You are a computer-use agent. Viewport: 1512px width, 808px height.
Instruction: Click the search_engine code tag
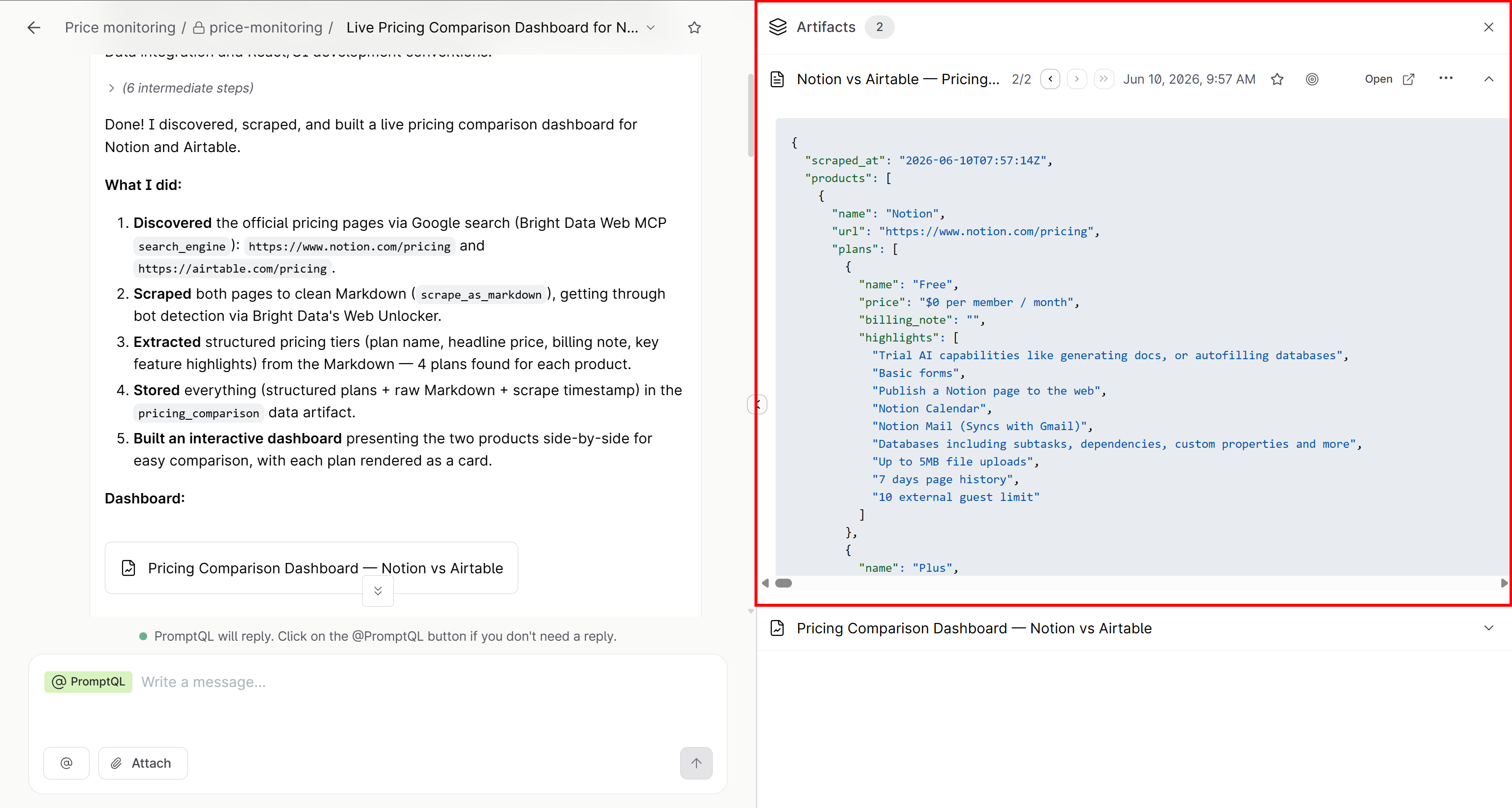tap(181, 247)
